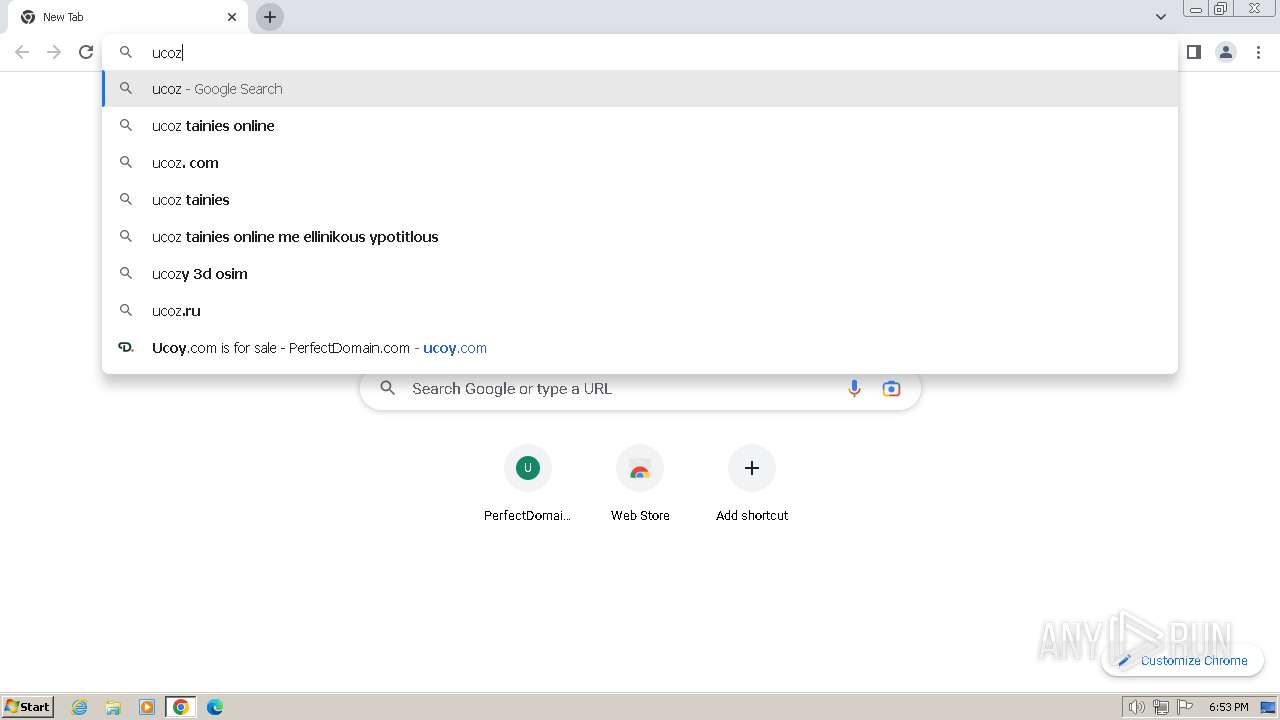This screenshot has width=1280, height=720.
Task: Open the PerfectDomai... shortcut tile
Action: click(x=528, y=485)
